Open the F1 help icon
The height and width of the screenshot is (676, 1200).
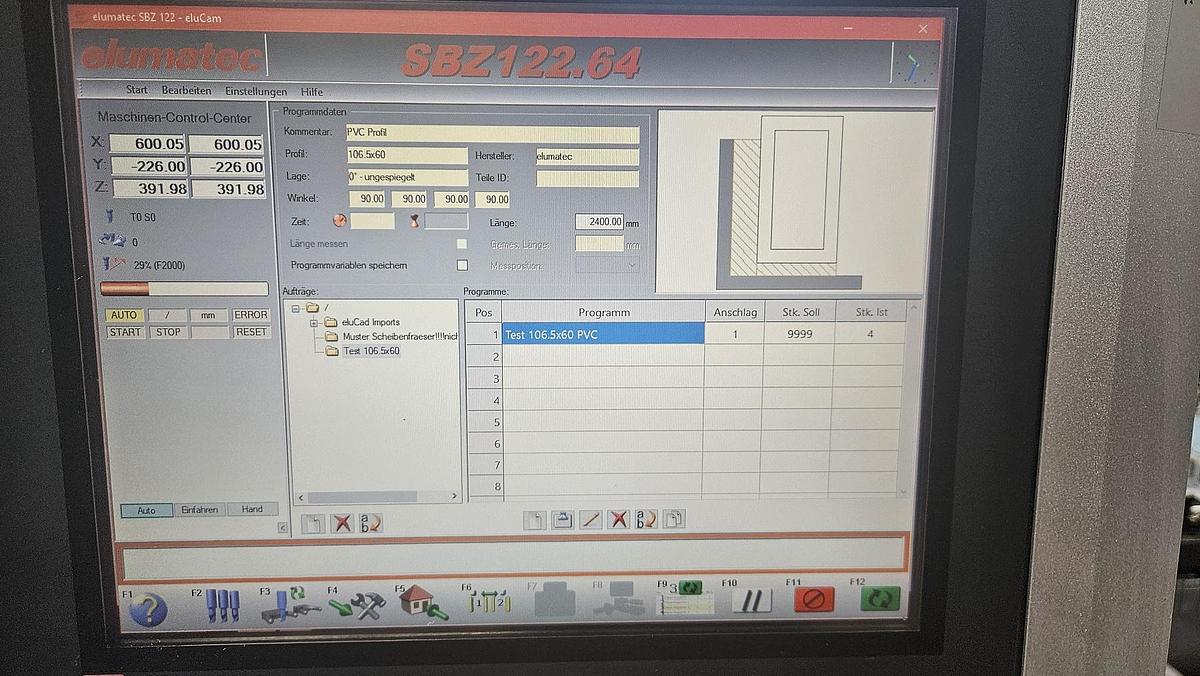point(148,607)
